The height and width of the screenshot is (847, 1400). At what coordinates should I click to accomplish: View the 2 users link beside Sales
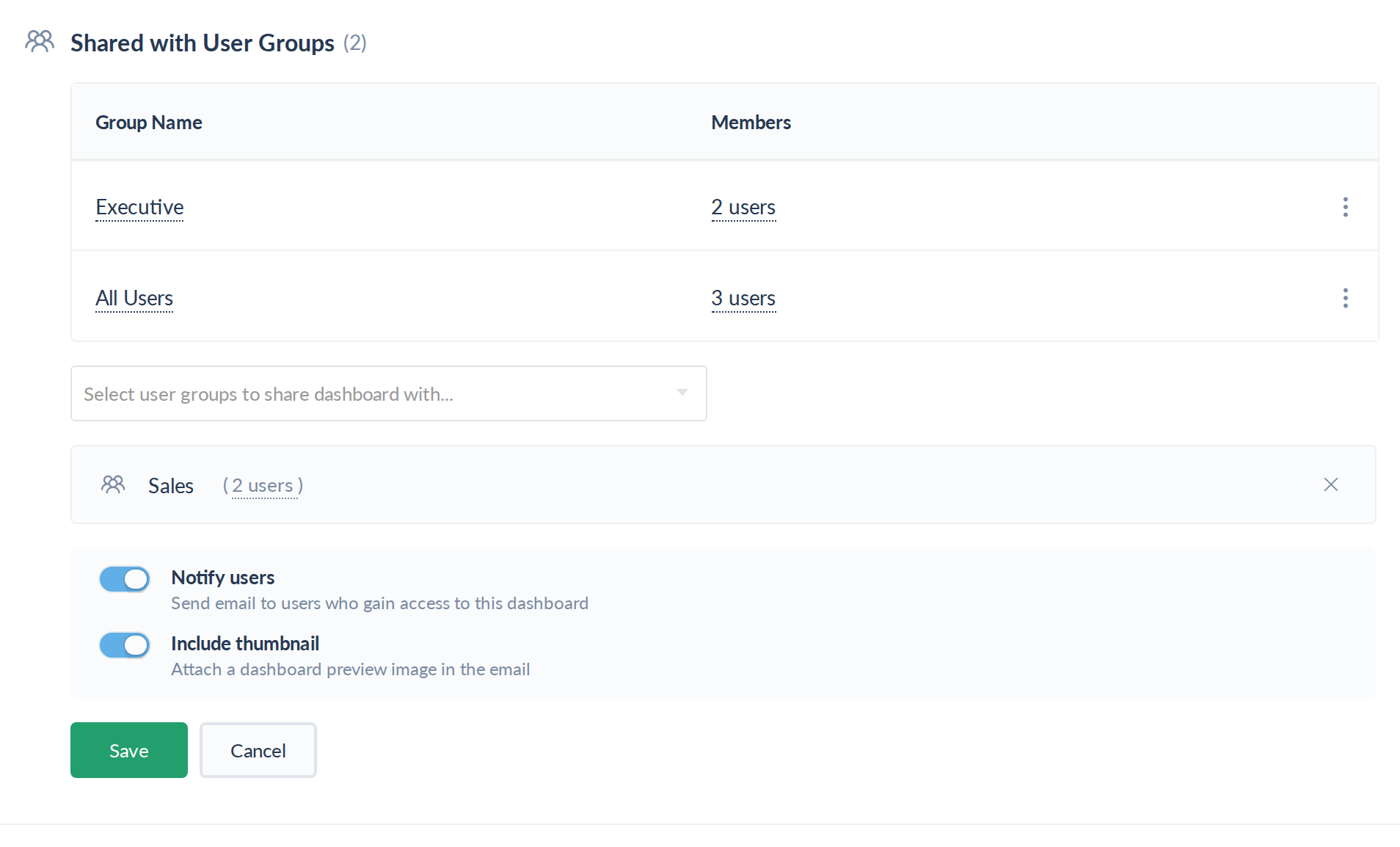(265, 486)
